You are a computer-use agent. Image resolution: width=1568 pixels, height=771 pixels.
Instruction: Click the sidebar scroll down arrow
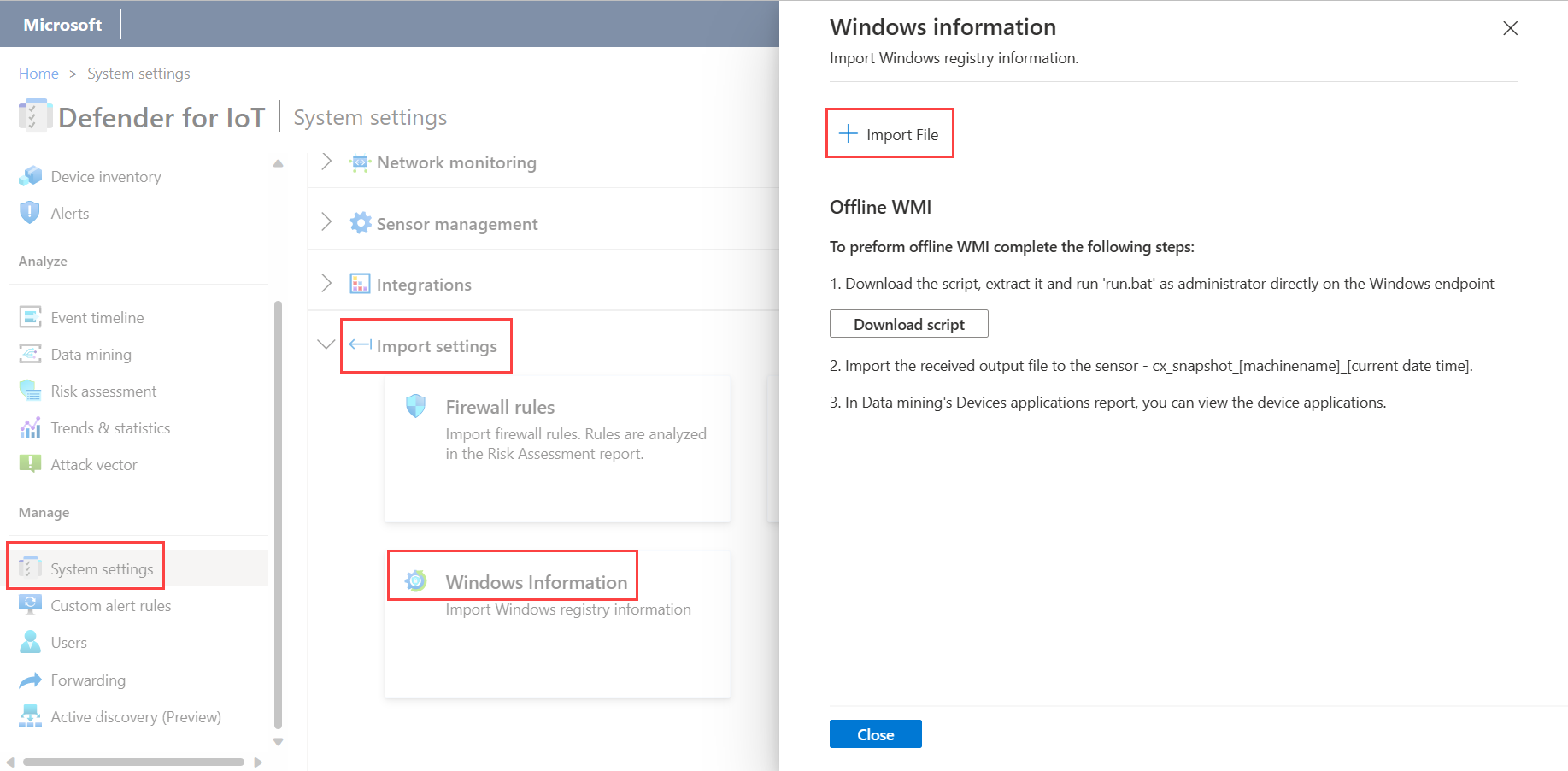pyautogui.click(x=278, y=742)
